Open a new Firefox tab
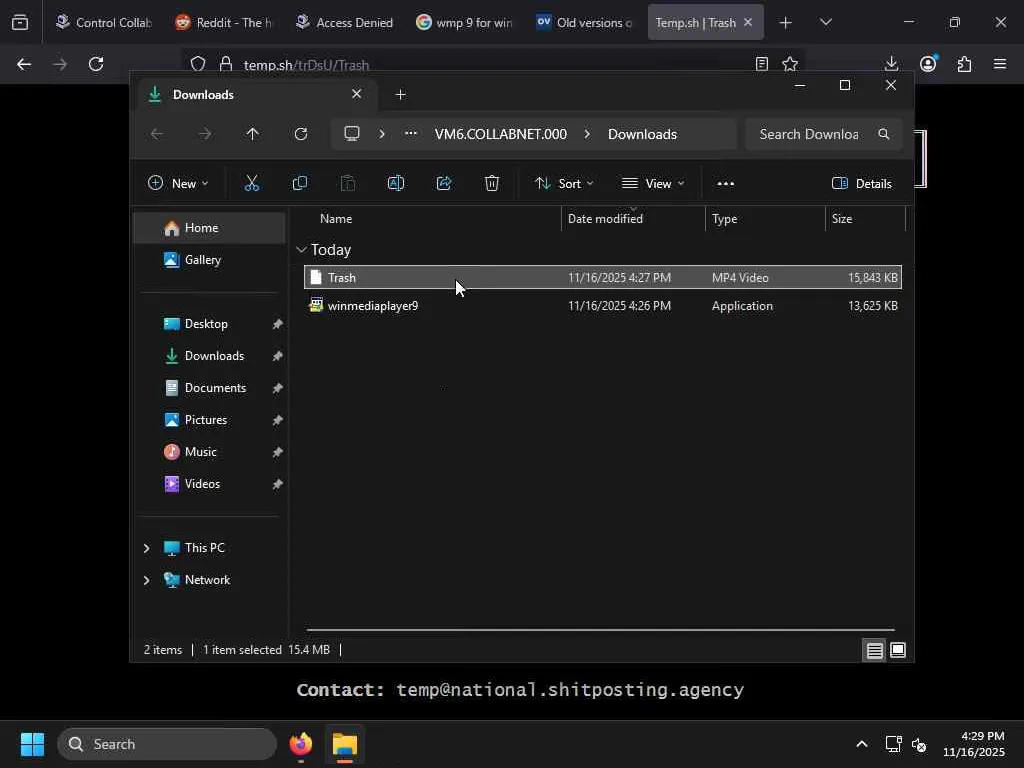 point(786,23)
